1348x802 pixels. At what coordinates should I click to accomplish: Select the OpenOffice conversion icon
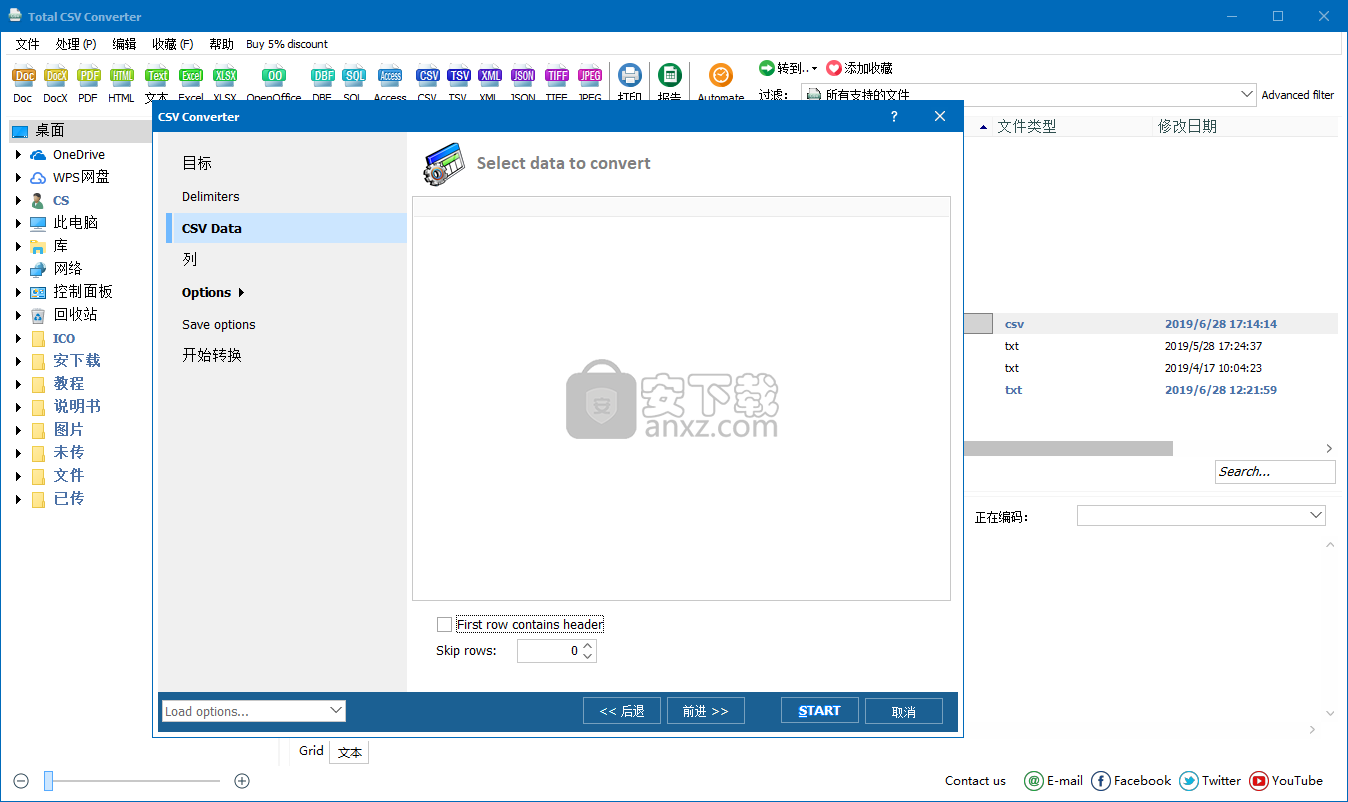click(274, 76)
